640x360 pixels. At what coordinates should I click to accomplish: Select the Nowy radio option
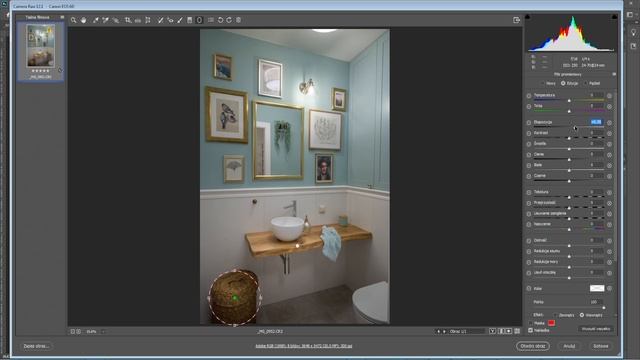point(543,83)
